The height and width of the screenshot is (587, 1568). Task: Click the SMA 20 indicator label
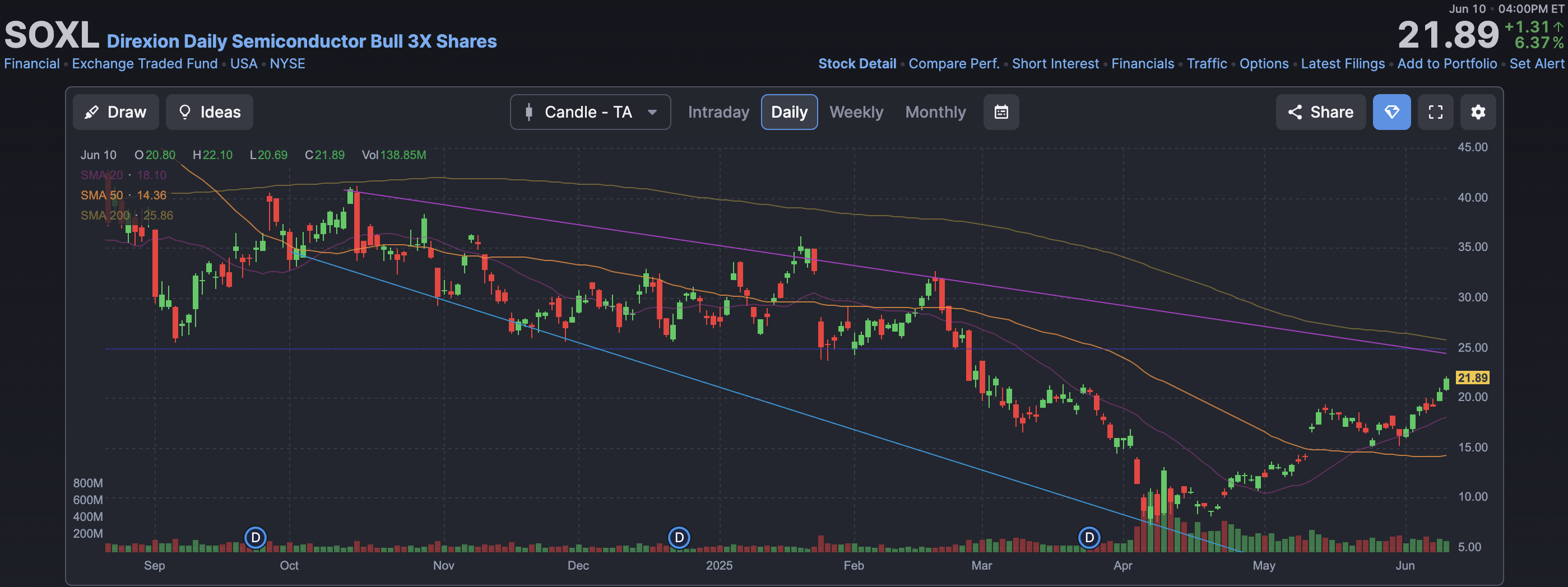(x=101, y=175)
